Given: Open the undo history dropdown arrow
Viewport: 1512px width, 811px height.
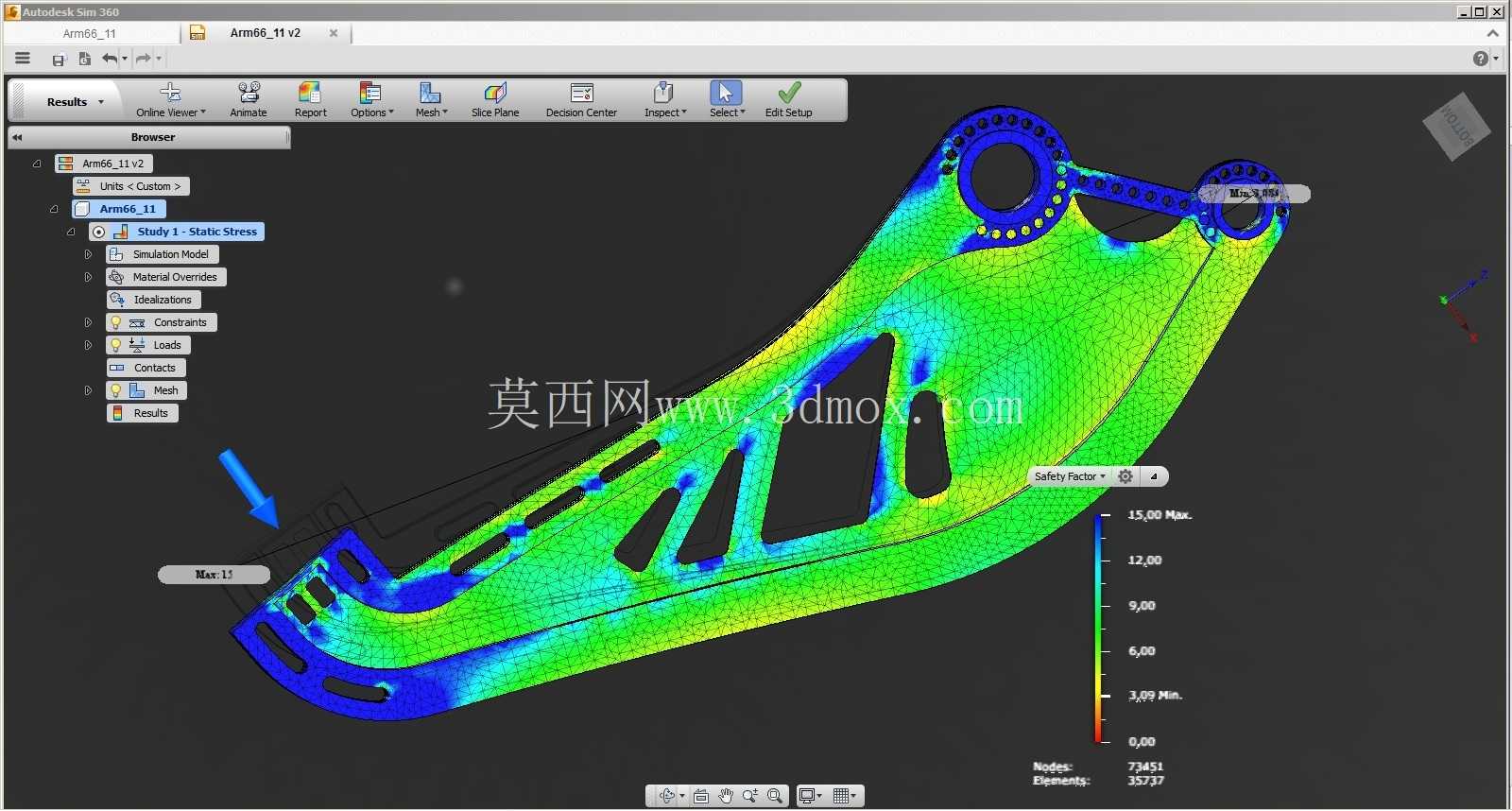Looking at the screenshot, I should (x=125, y=60).
